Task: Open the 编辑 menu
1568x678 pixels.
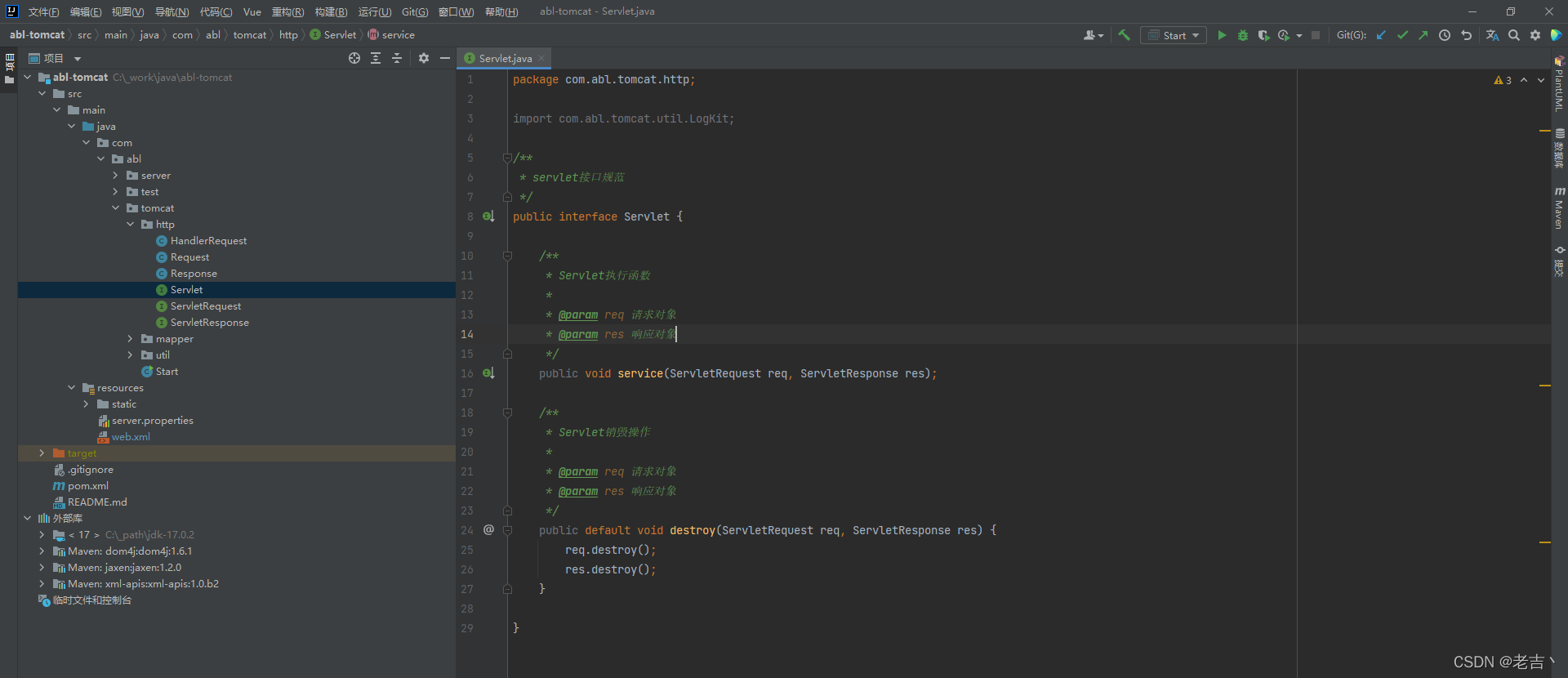Action: 86,12
